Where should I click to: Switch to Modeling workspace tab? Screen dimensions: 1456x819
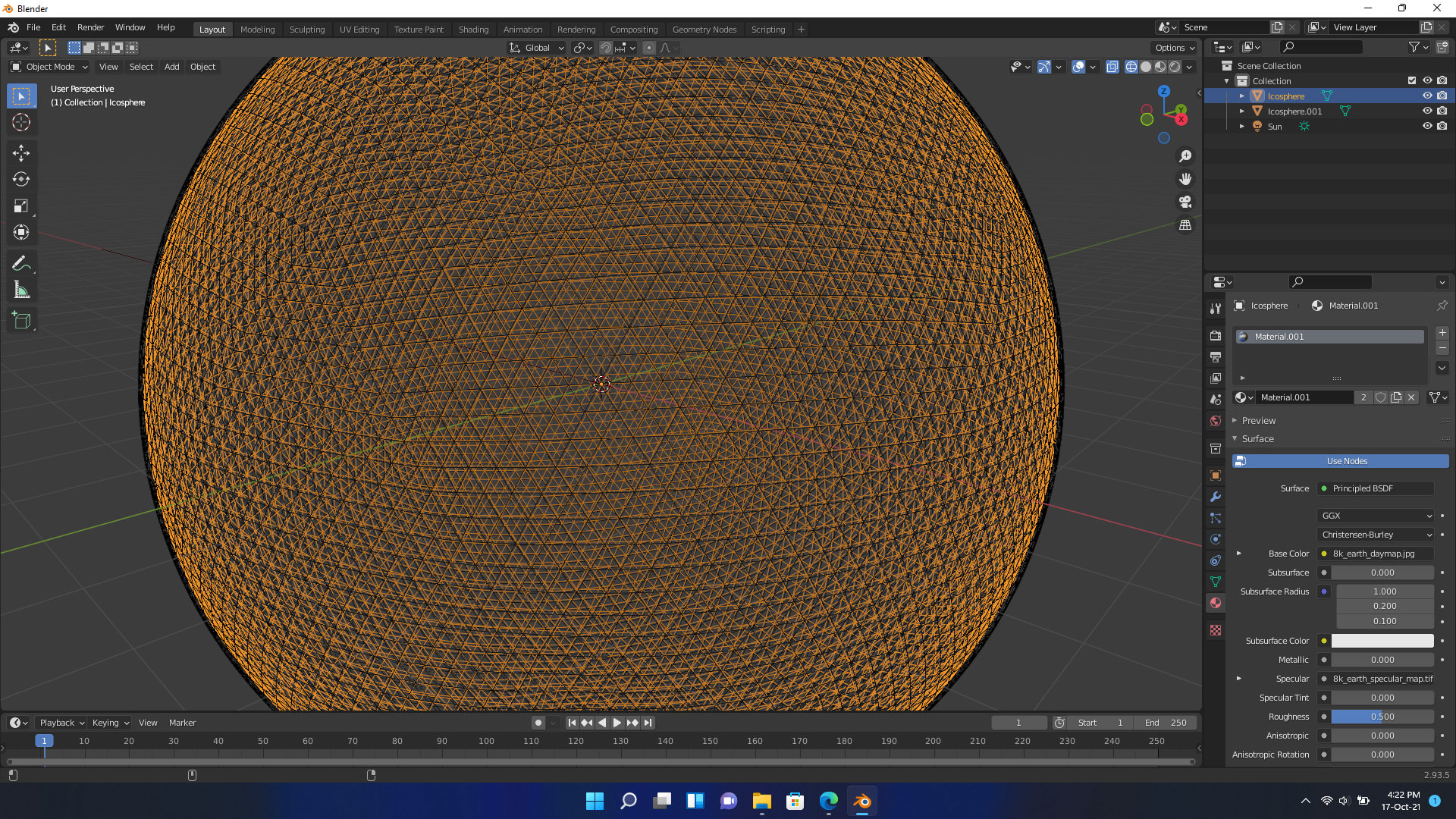257,30
